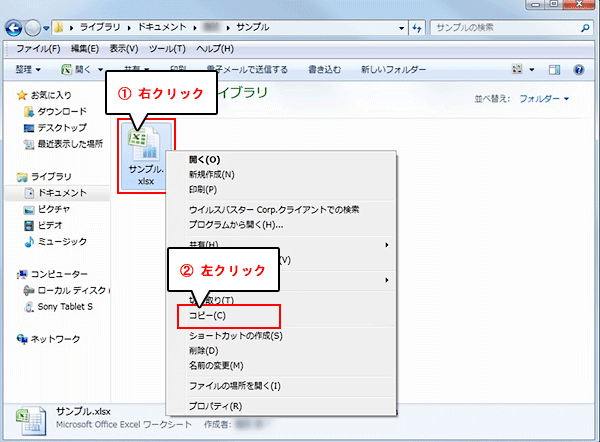Open 最近表示した場所 in the sidebar

pos(70,144)
